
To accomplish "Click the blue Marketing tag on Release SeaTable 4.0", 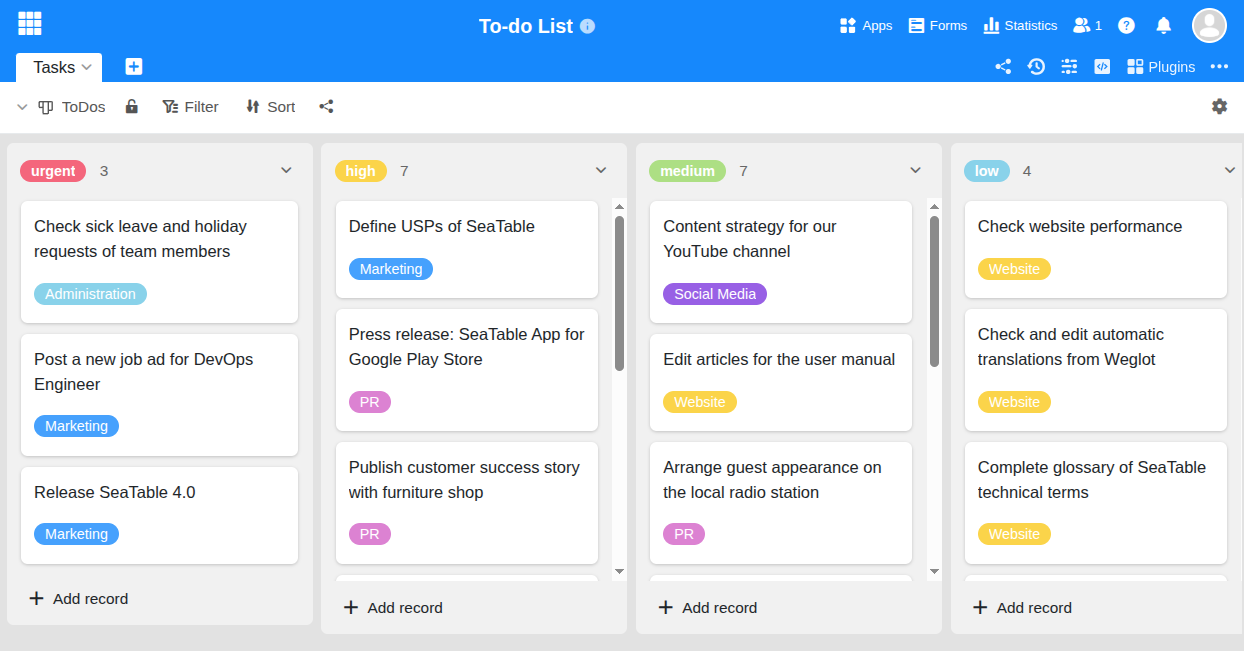I will [x=76, y=534].
